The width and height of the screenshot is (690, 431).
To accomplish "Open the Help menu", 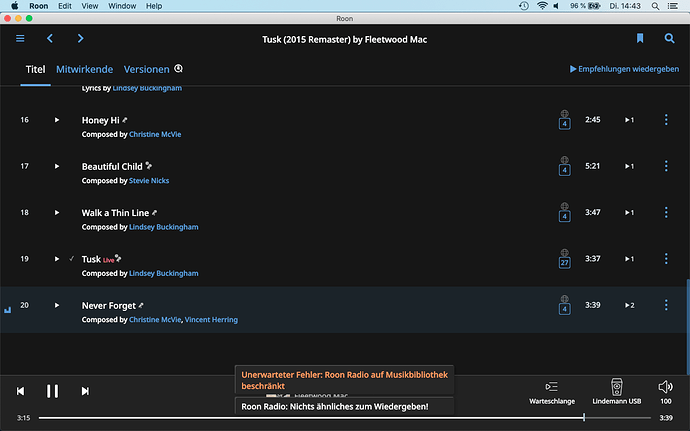I will click(x=154, y=6).
